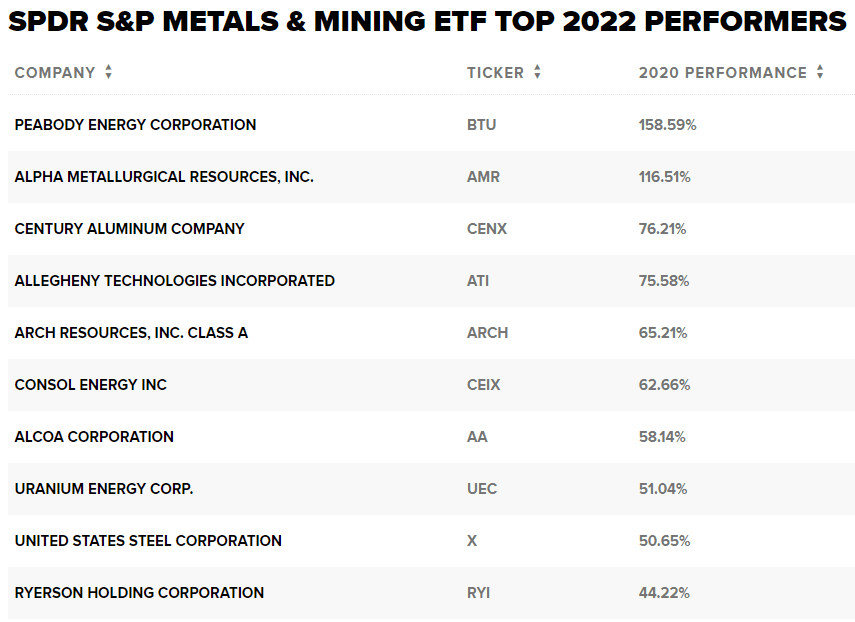
Task: Sort by 2020 Performance header label
Action: coord(722,73)
